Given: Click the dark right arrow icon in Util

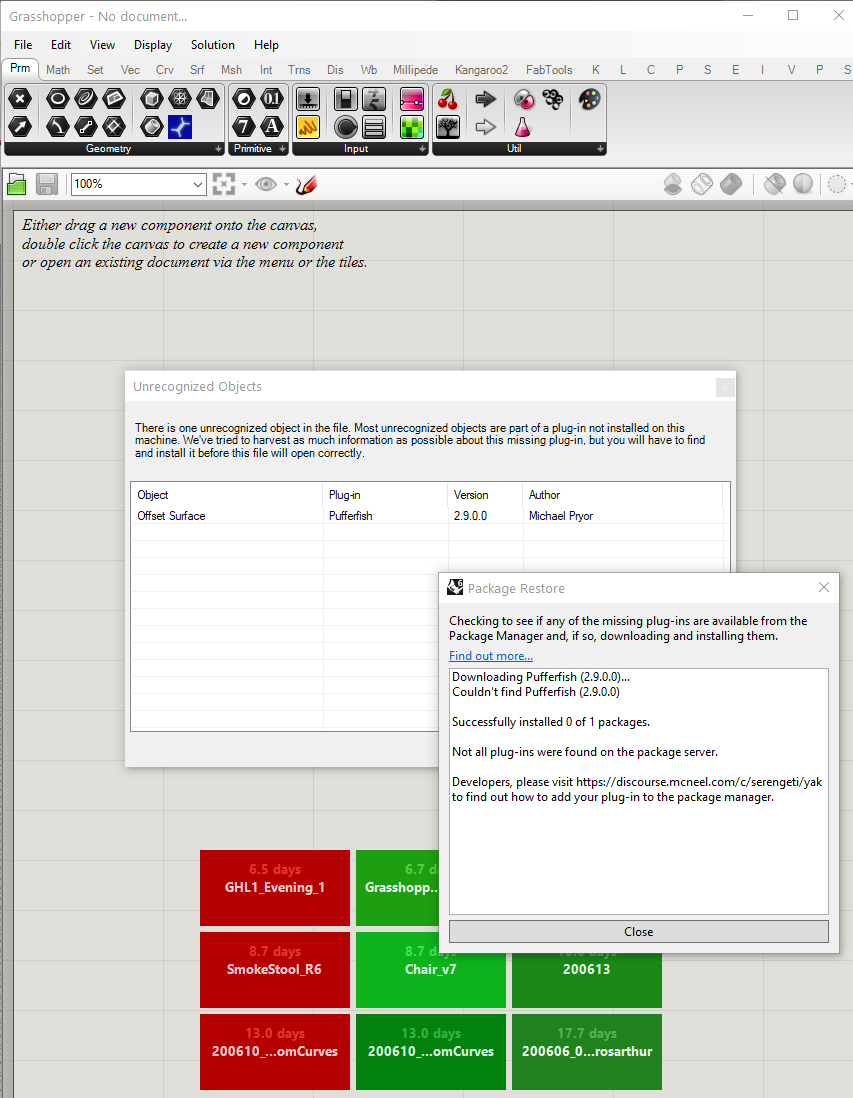Looking at the screenshot, I should point(485,99).
